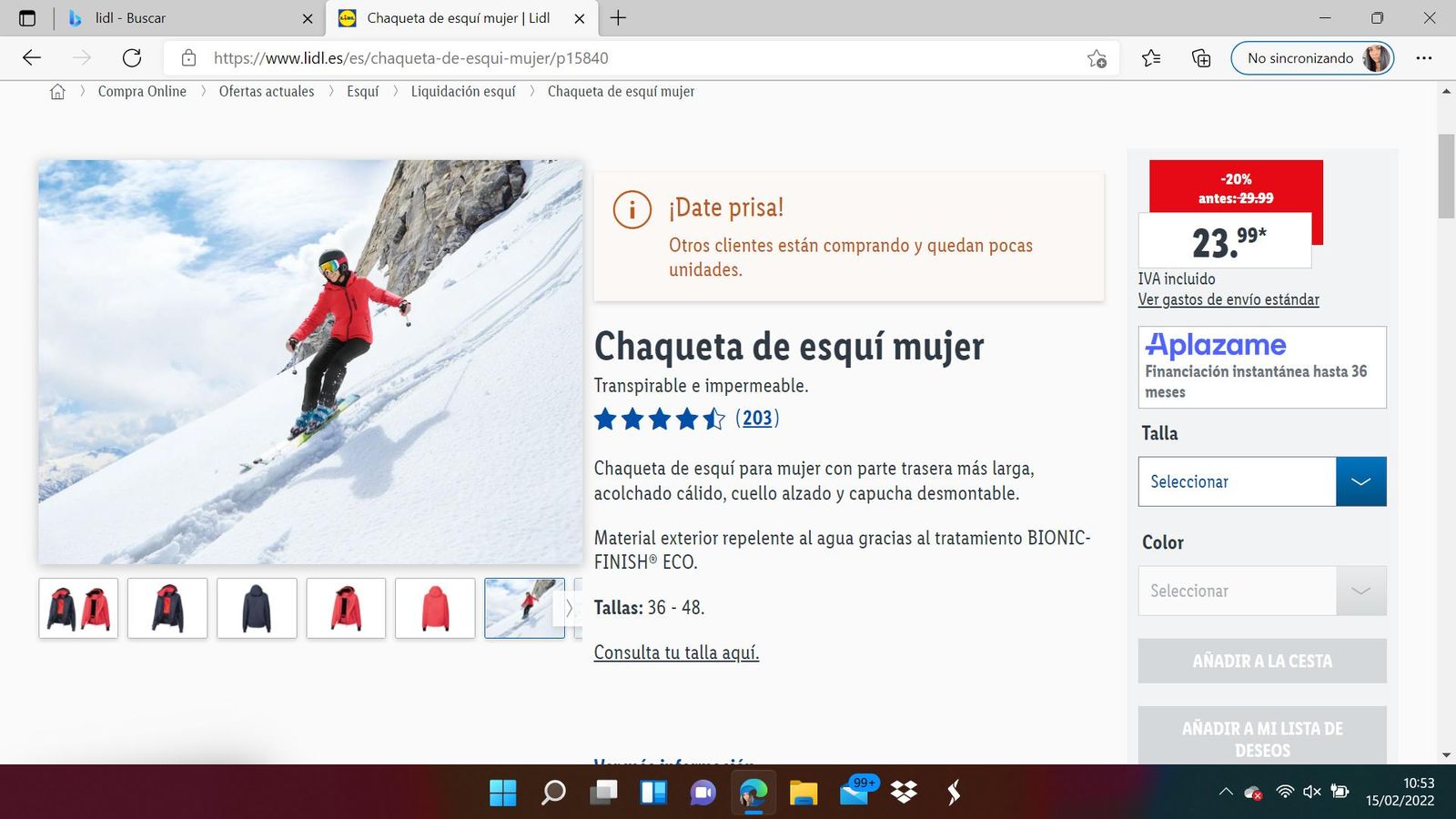Screen dimensions: 1456x819
Task: Select the red jacket thumbnail
Action: (435, 608)
